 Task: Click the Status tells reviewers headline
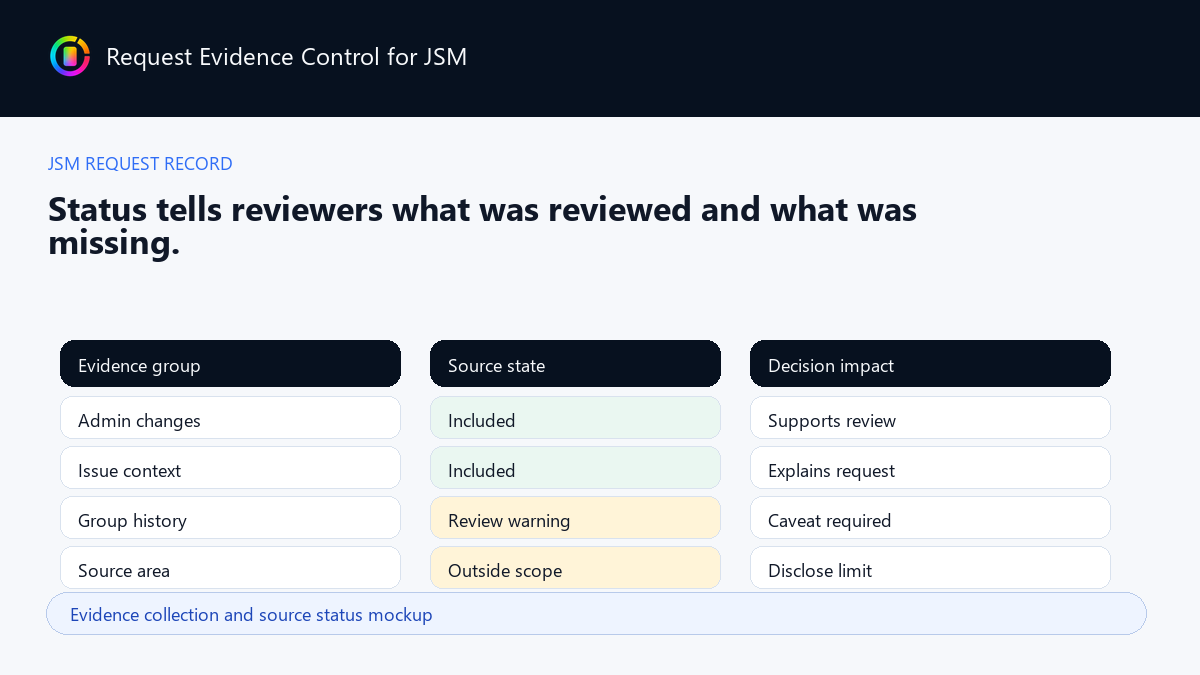pos(482,225)
